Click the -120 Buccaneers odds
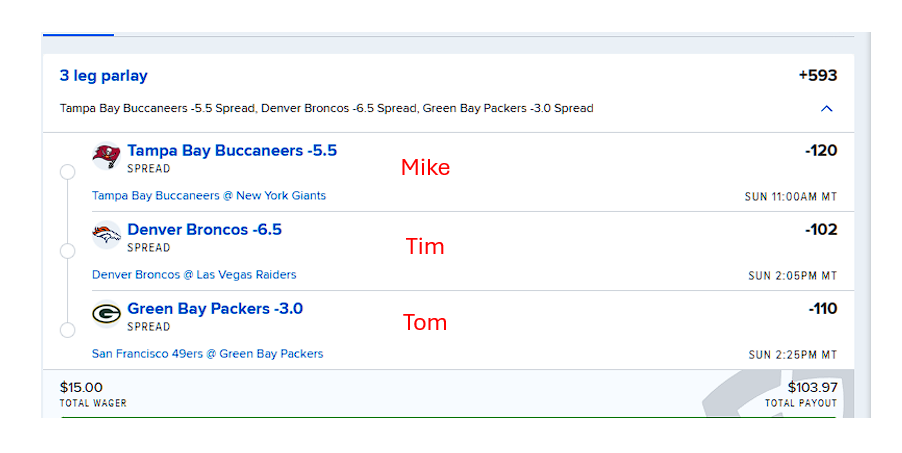Screen dimensions: 902x453 [820, 151]
